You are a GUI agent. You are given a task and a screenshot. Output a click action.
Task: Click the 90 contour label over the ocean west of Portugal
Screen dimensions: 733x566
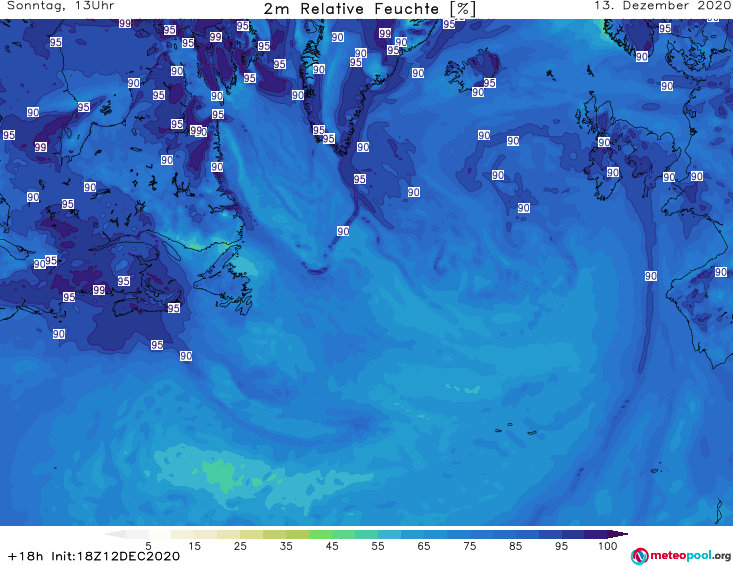651,276
